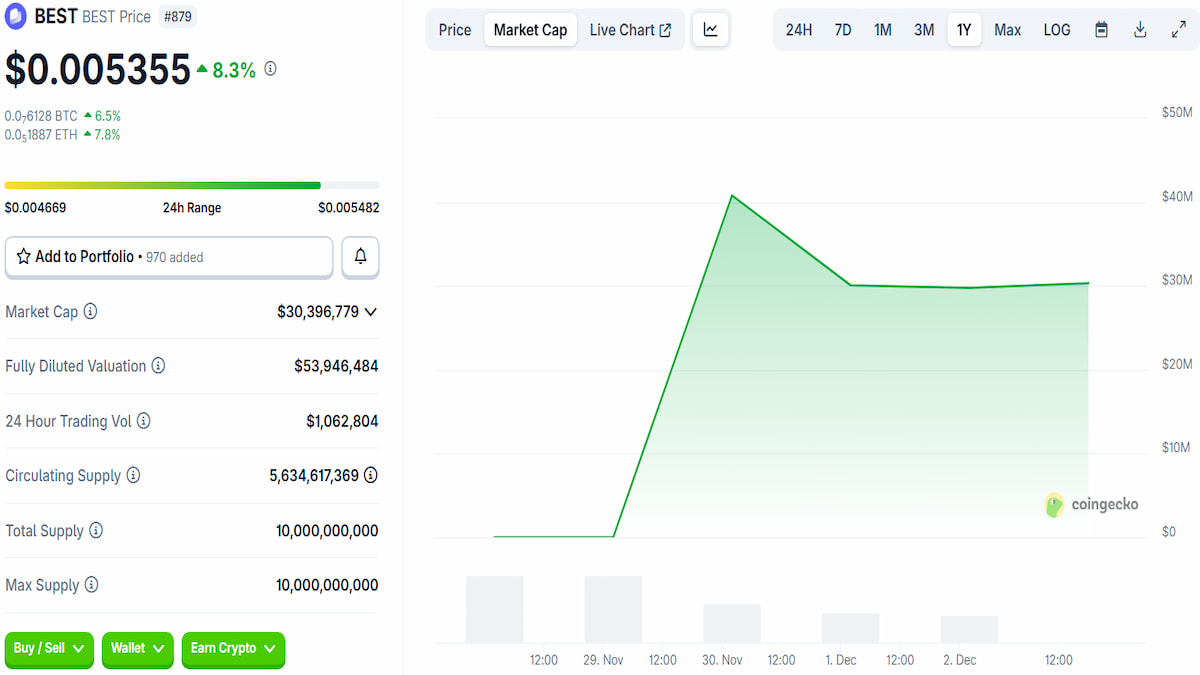
Task: Click the info icon beside Market Cap
Action: coord(91,311)
